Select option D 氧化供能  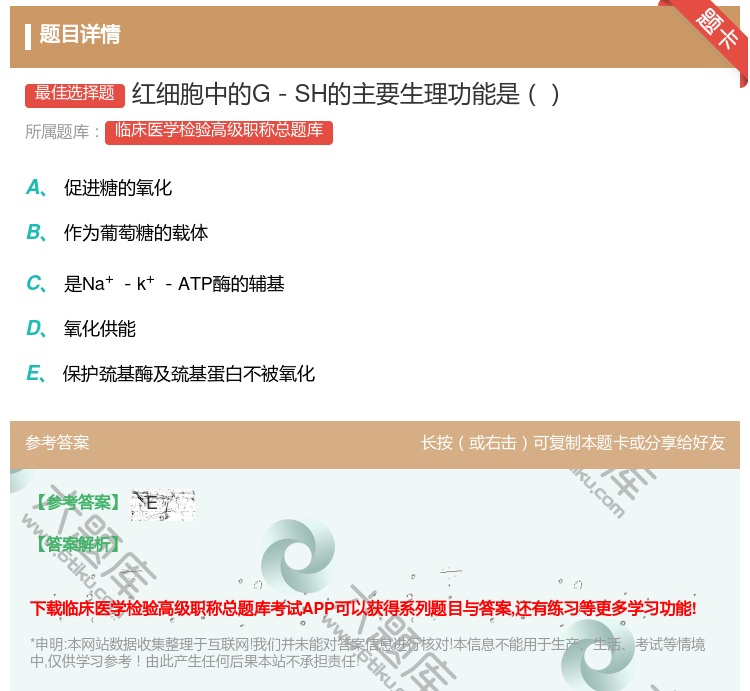click(81, 329)
